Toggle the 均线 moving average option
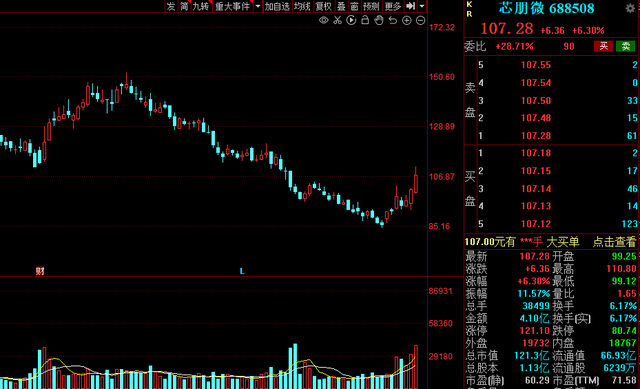Screen dimensions: 640x389 pos(302,6)
